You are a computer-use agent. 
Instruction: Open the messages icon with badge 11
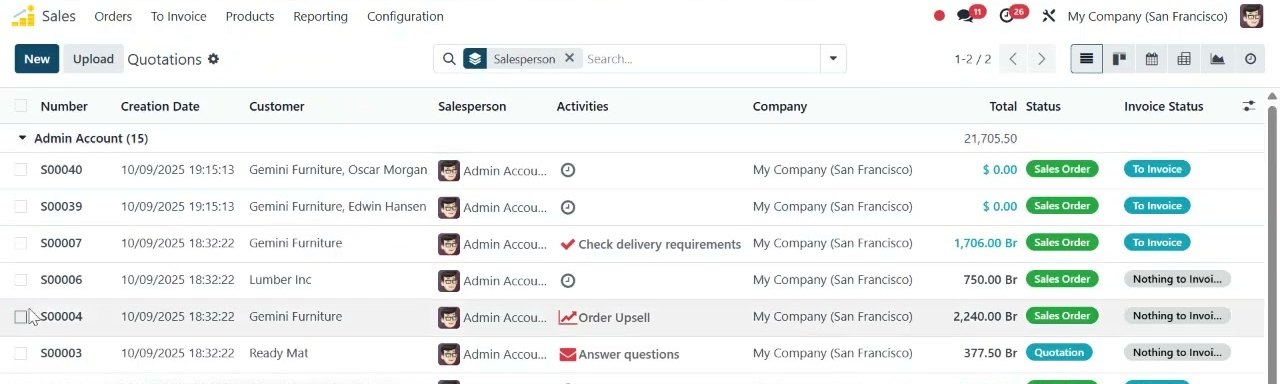pos(965,16)
